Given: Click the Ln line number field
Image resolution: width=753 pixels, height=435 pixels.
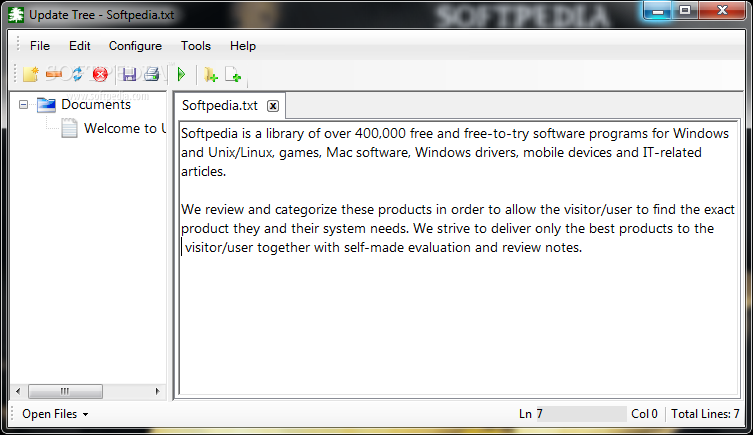Looking at the screenshot, I should pos(582,414).
